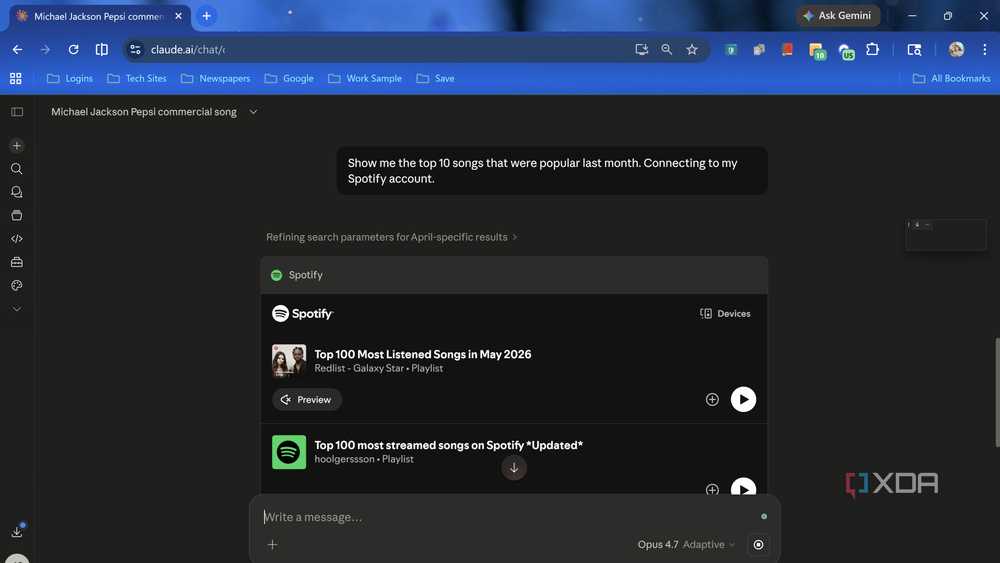Open the Opus 4.7 Adaptive model selector

coord(686,545)
